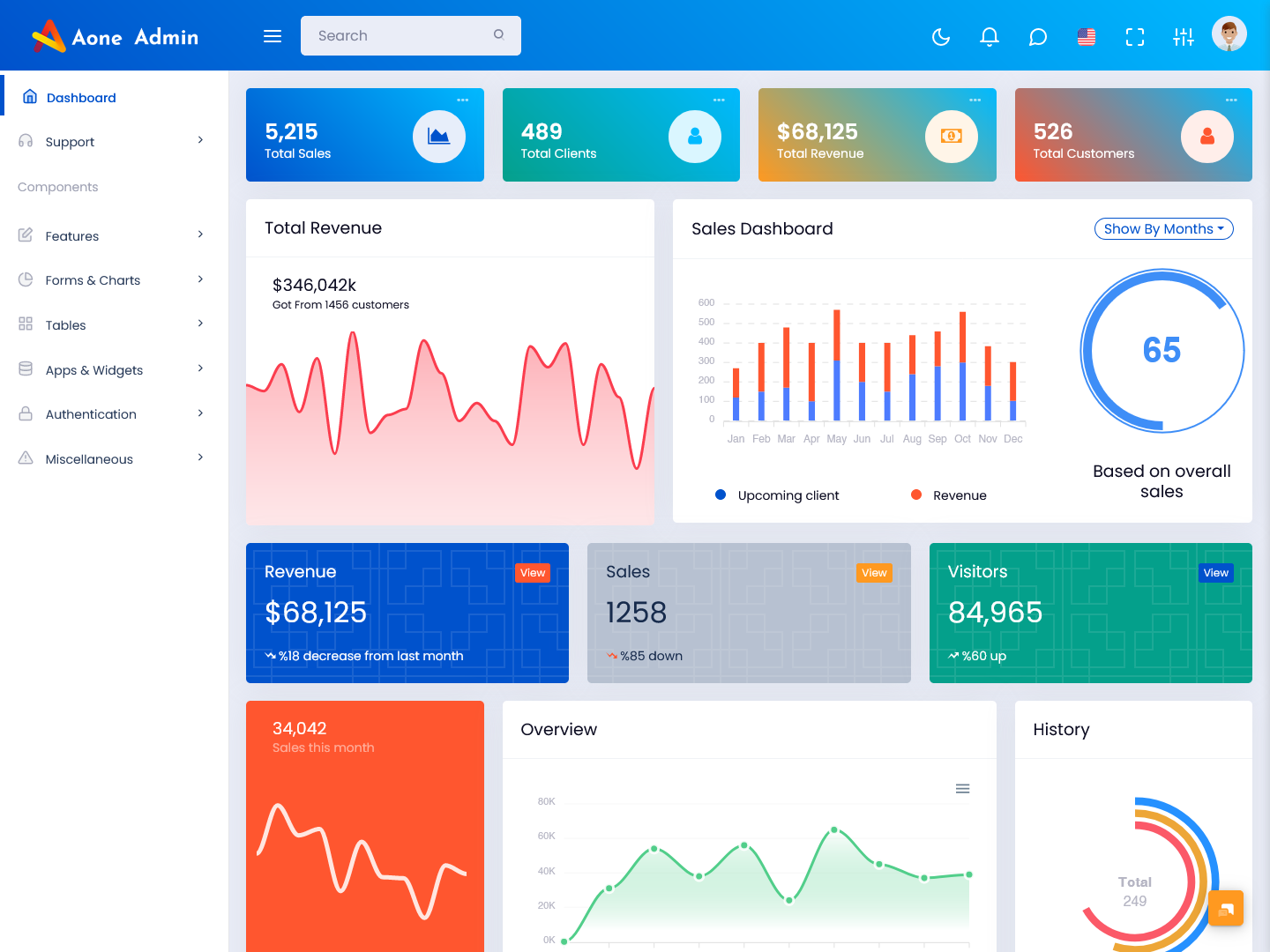Toggle the Revenue legend item
This screenshot has height=952, width=1270.
948,495
